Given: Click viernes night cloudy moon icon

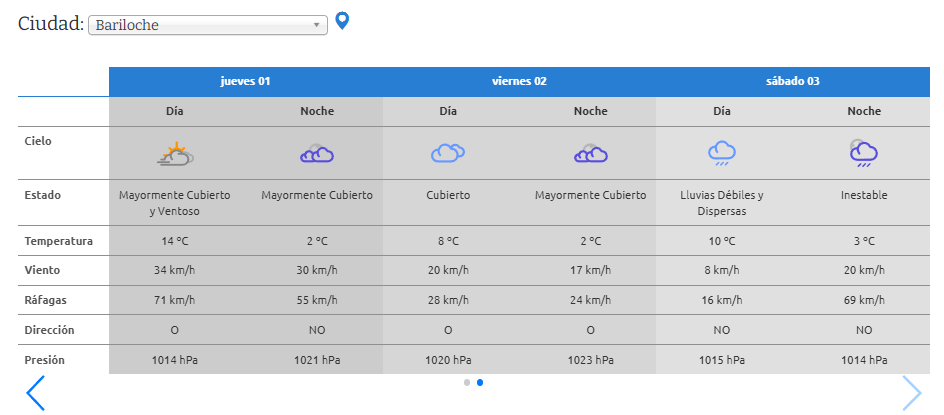Looking at the screenshot, I should (590, 153).
